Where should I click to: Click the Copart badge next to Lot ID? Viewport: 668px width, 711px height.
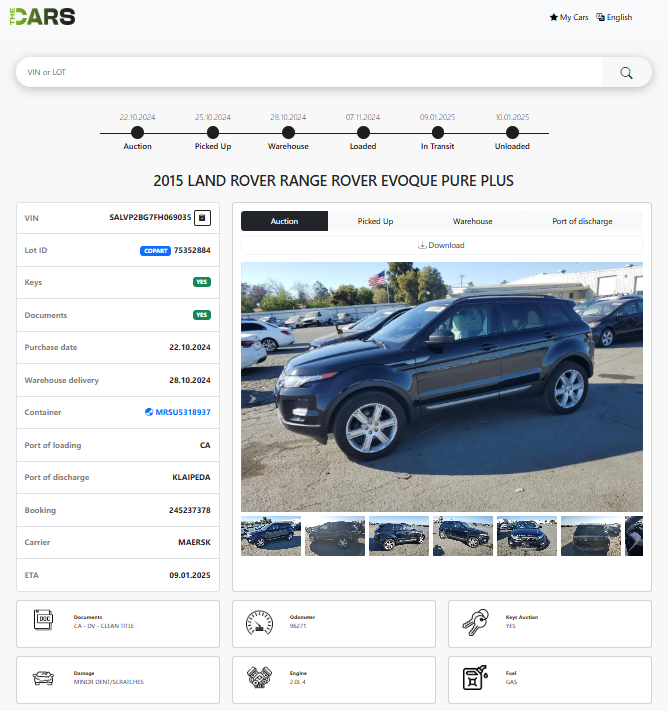coord(155,251)
